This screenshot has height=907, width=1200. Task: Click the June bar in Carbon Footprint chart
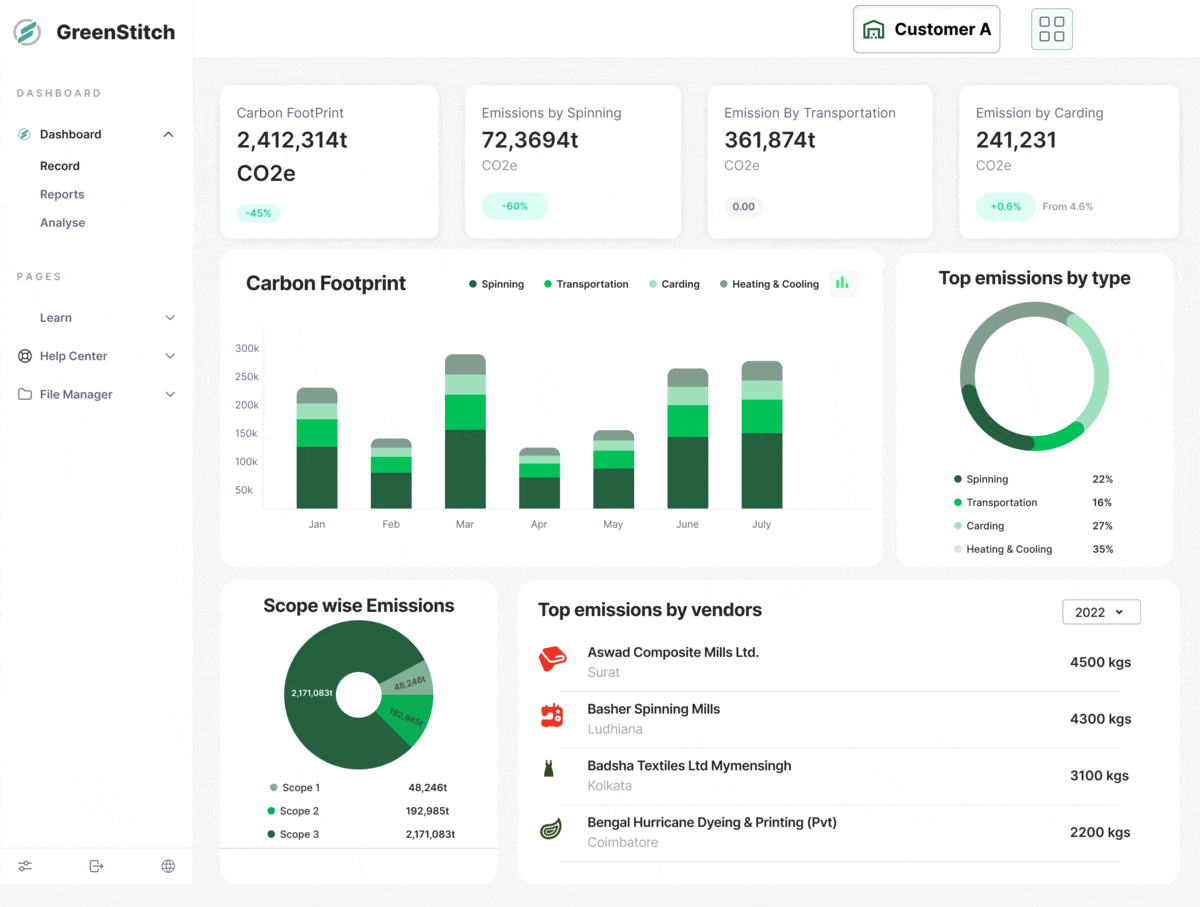[x=688, y=439]
